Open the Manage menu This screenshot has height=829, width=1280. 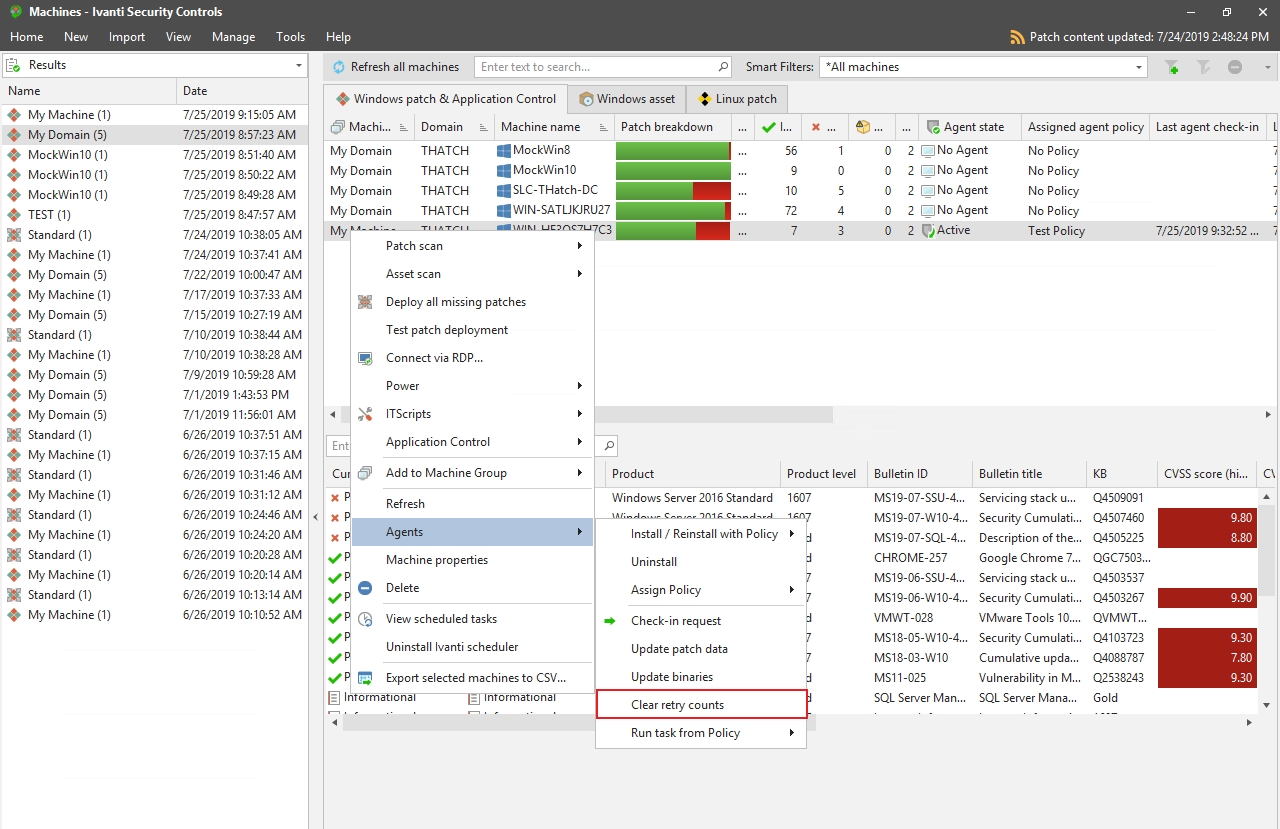(x=233, y=37)
